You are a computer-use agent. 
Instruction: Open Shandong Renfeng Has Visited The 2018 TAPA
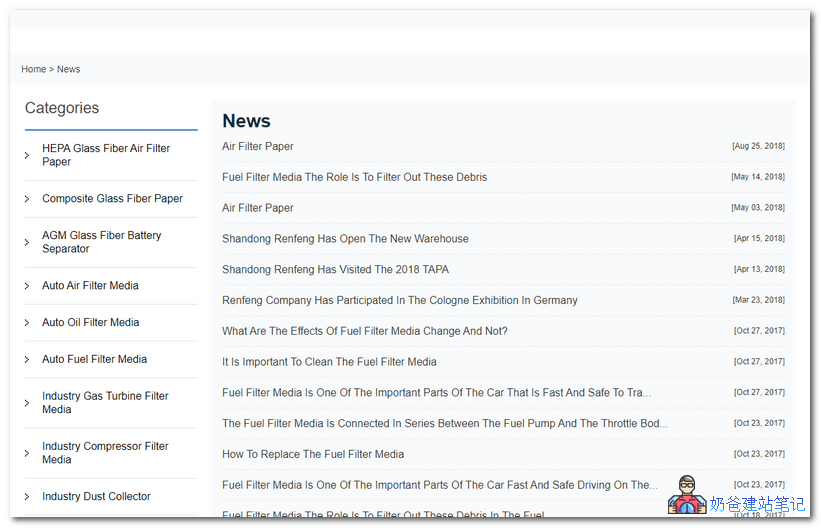(x=335, y=270)
